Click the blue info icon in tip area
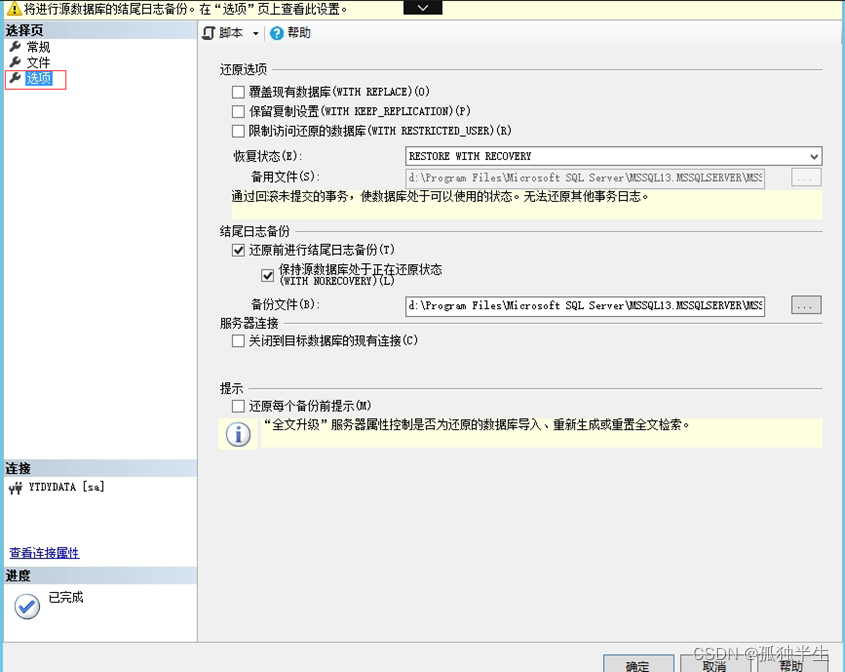 click(237, 432)
